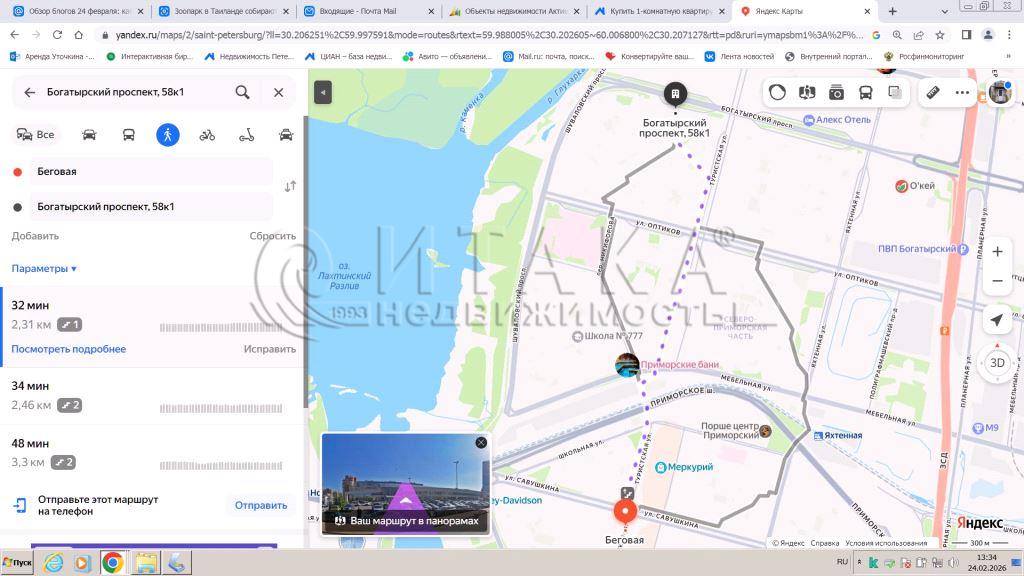This screenshot has height=576, width=1024.
Task: Open Посмотреть подробнее route details link
Action: 69,349
